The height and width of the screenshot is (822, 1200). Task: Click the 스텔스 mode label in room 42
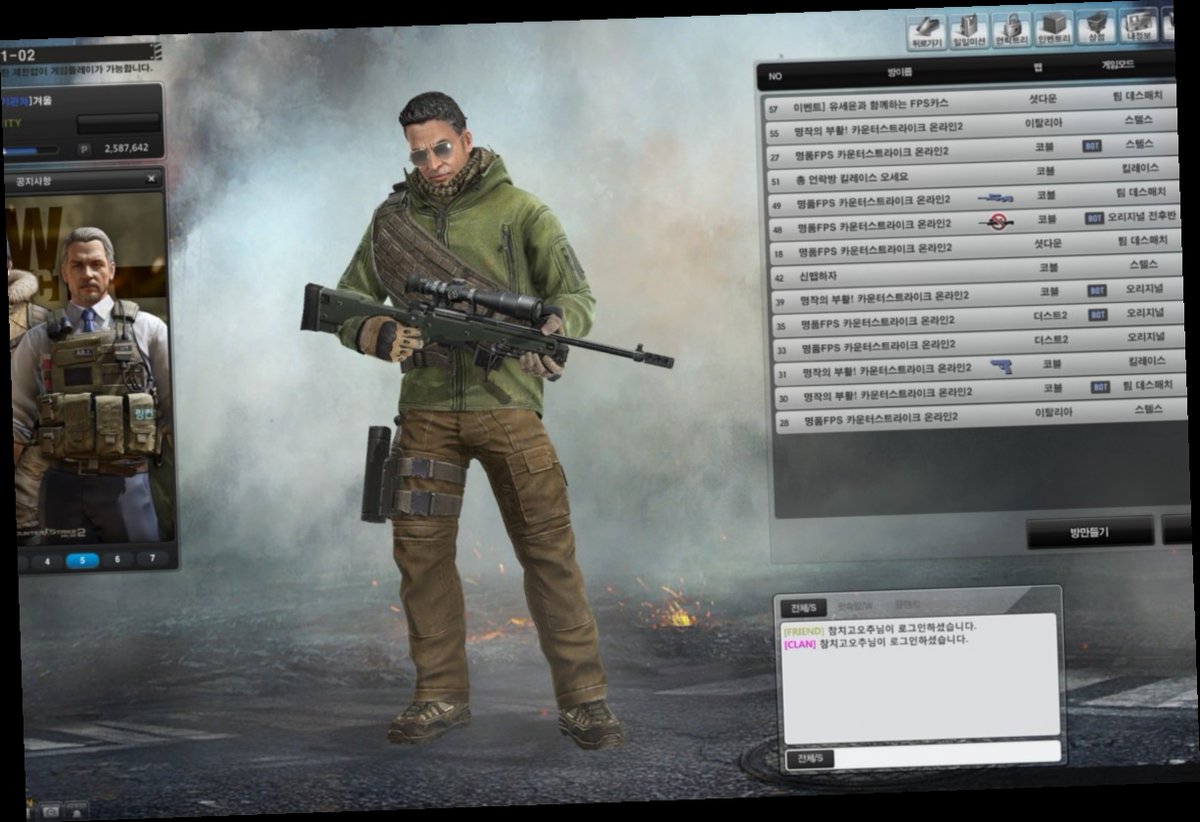(x=1142, y=265)
